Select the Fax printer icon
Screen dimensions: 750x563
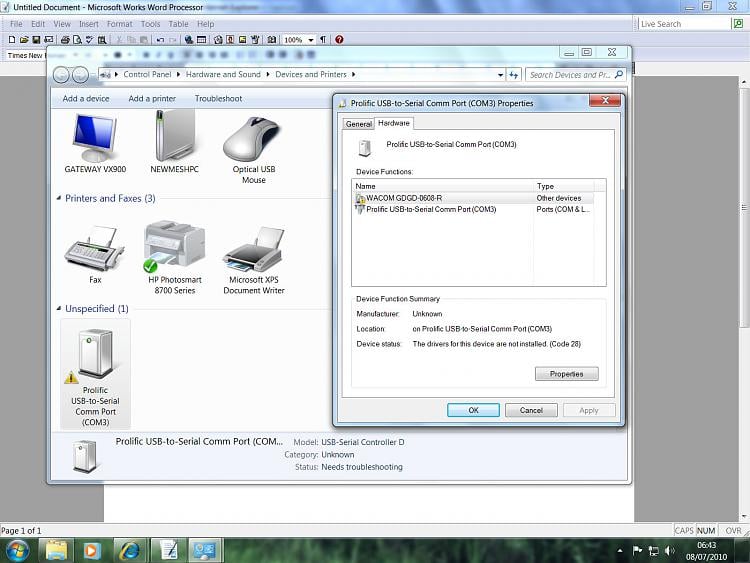(x=95, y=255)
